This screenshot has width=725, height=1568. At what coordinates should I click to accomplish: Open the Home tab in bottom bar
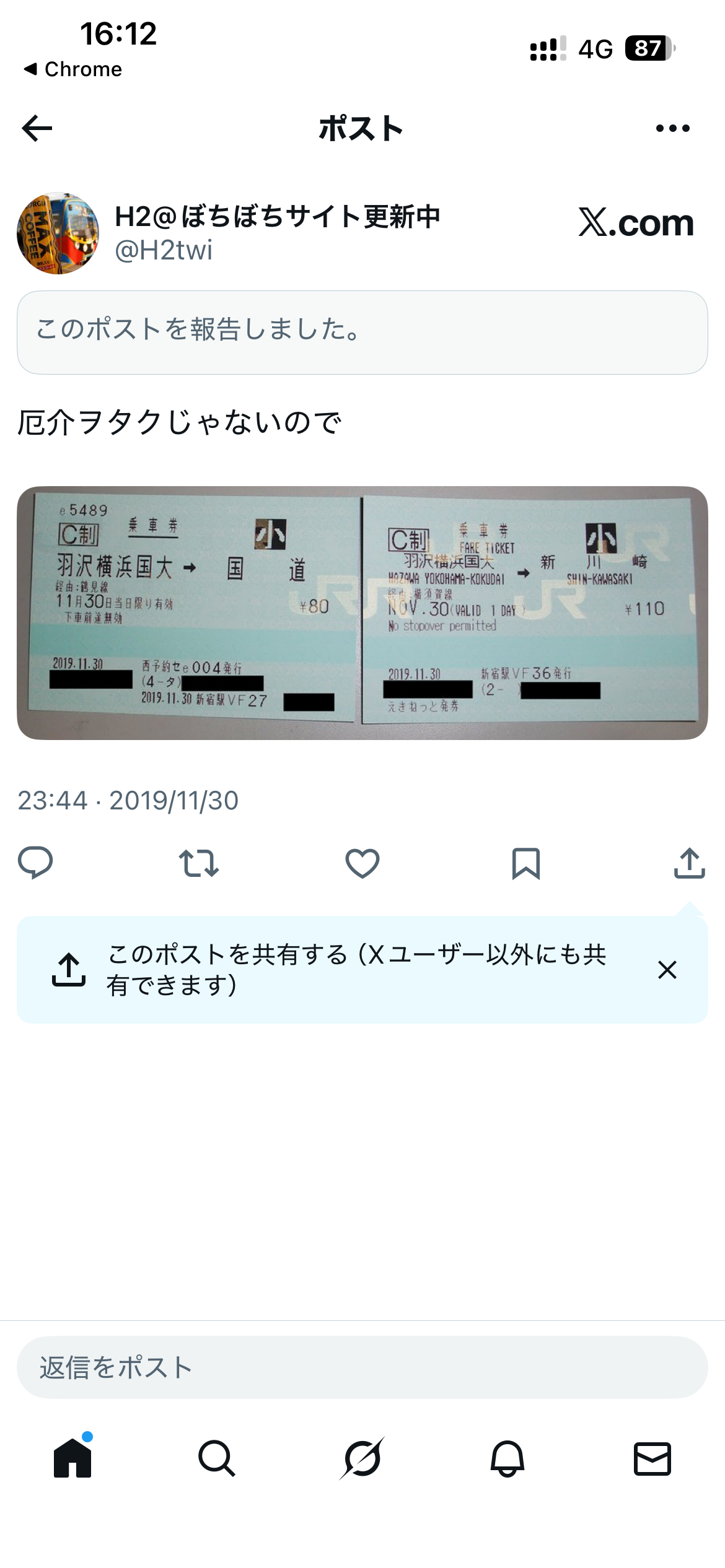coord(72,1458)
